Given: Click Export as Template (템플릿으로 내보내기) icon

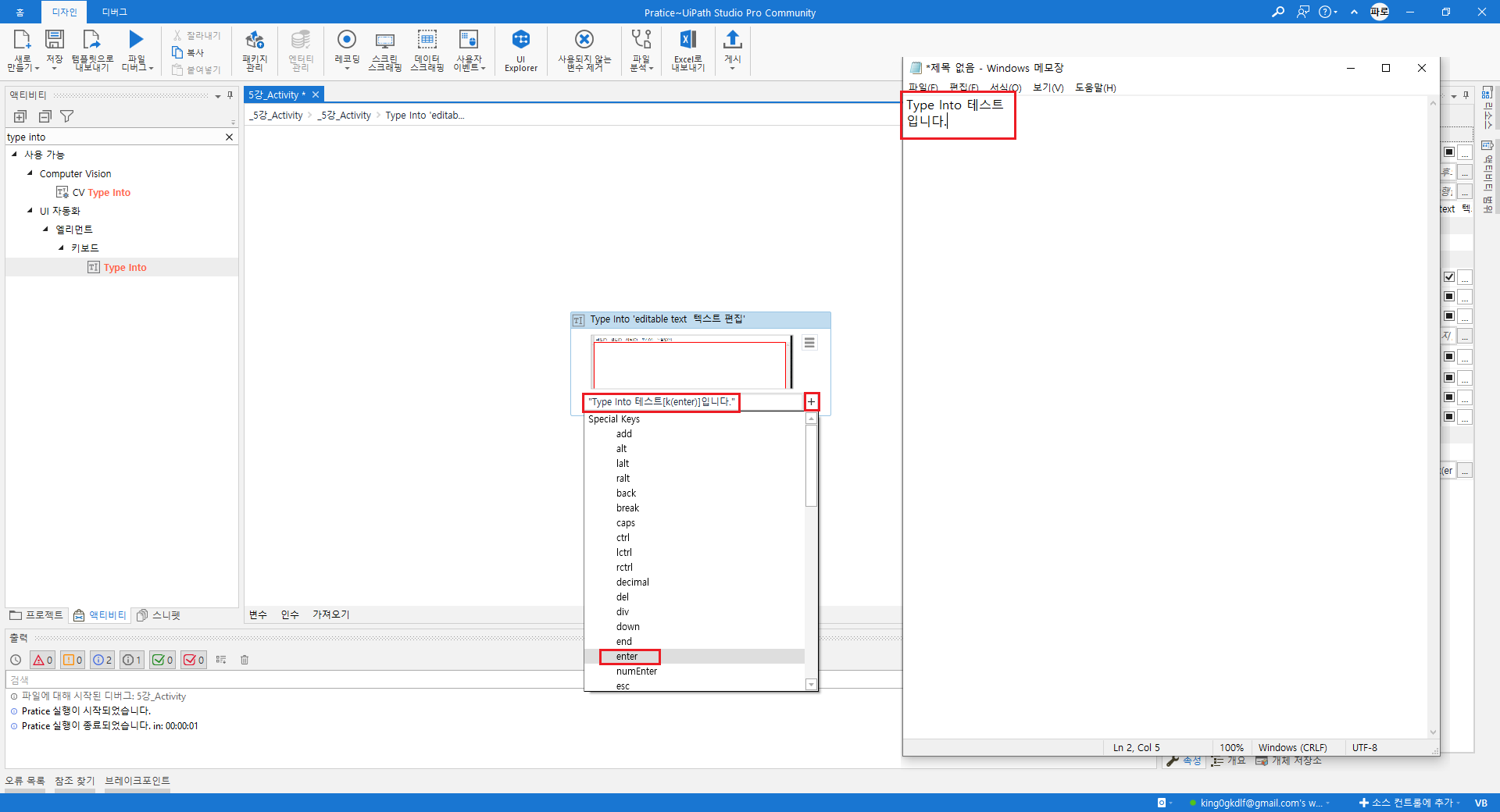Looking at the screenshot, I should point(92,39).
